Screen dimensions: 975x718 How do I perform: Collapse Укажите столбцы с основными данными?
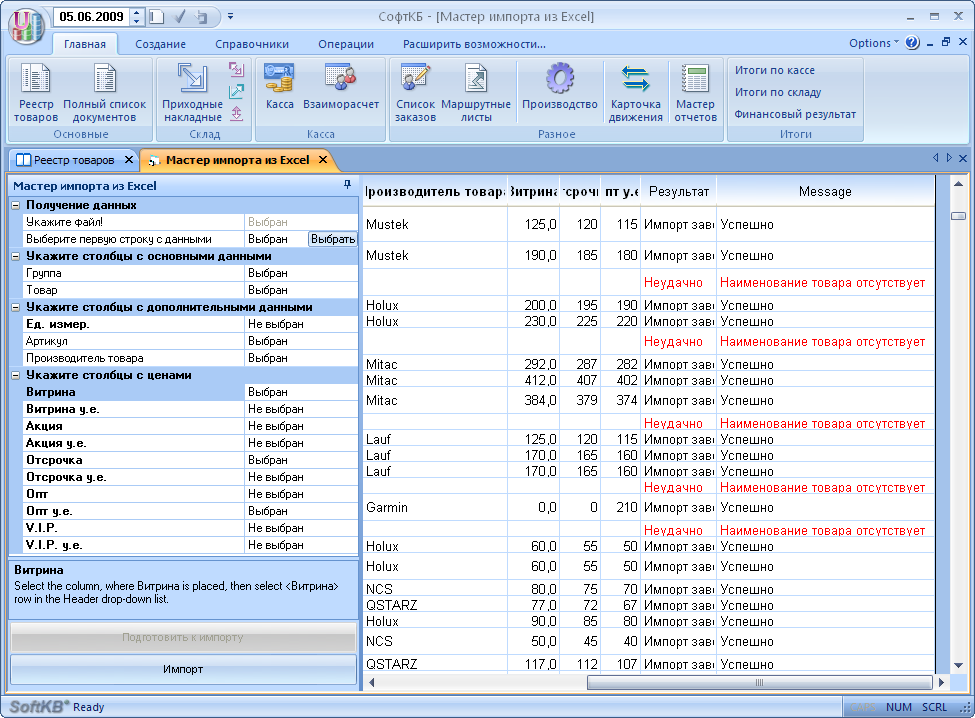point(16,256)
